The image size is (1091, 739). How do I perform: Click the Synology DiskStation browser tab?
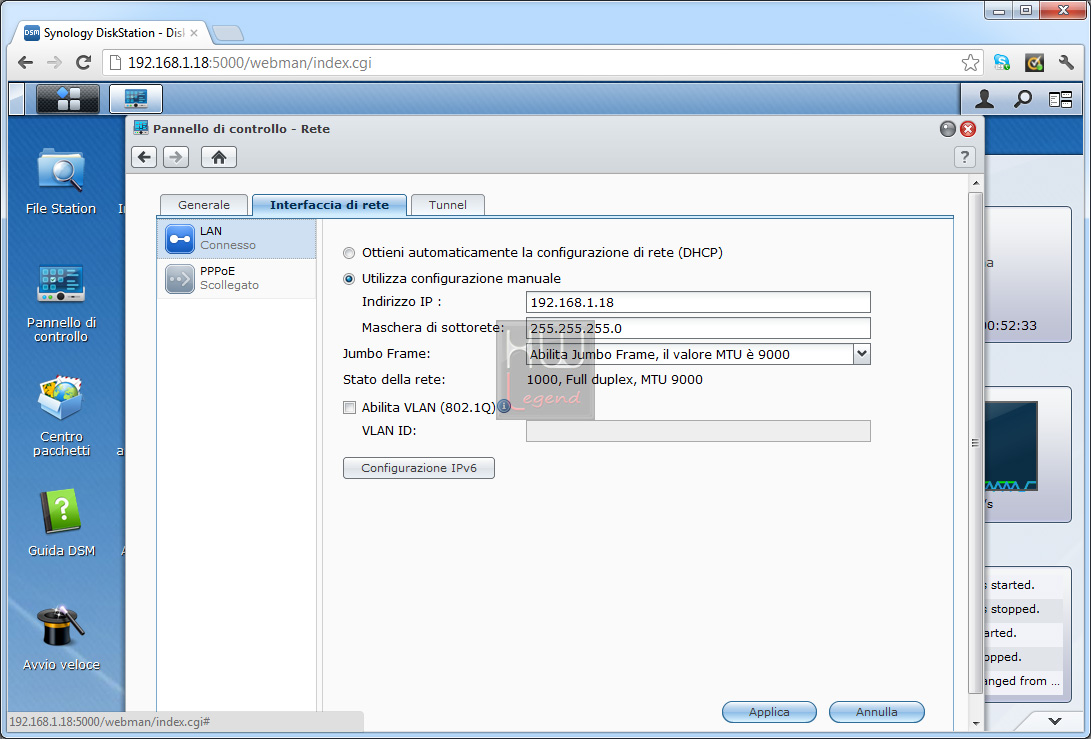[x=111, y=33]
